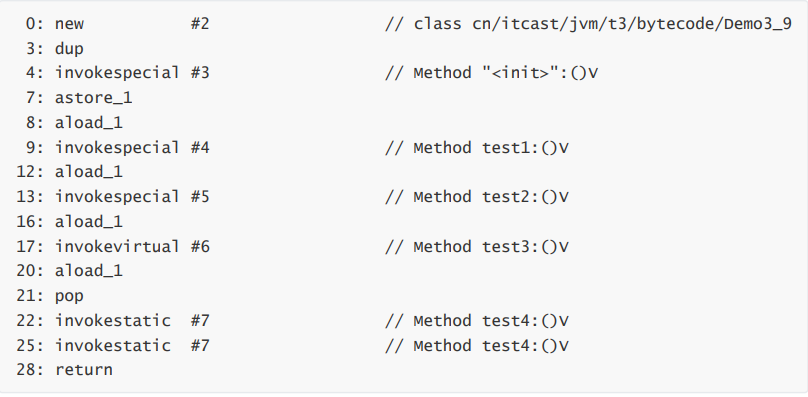Click the Method "<init>":()V comment

[x=492, y=73]
